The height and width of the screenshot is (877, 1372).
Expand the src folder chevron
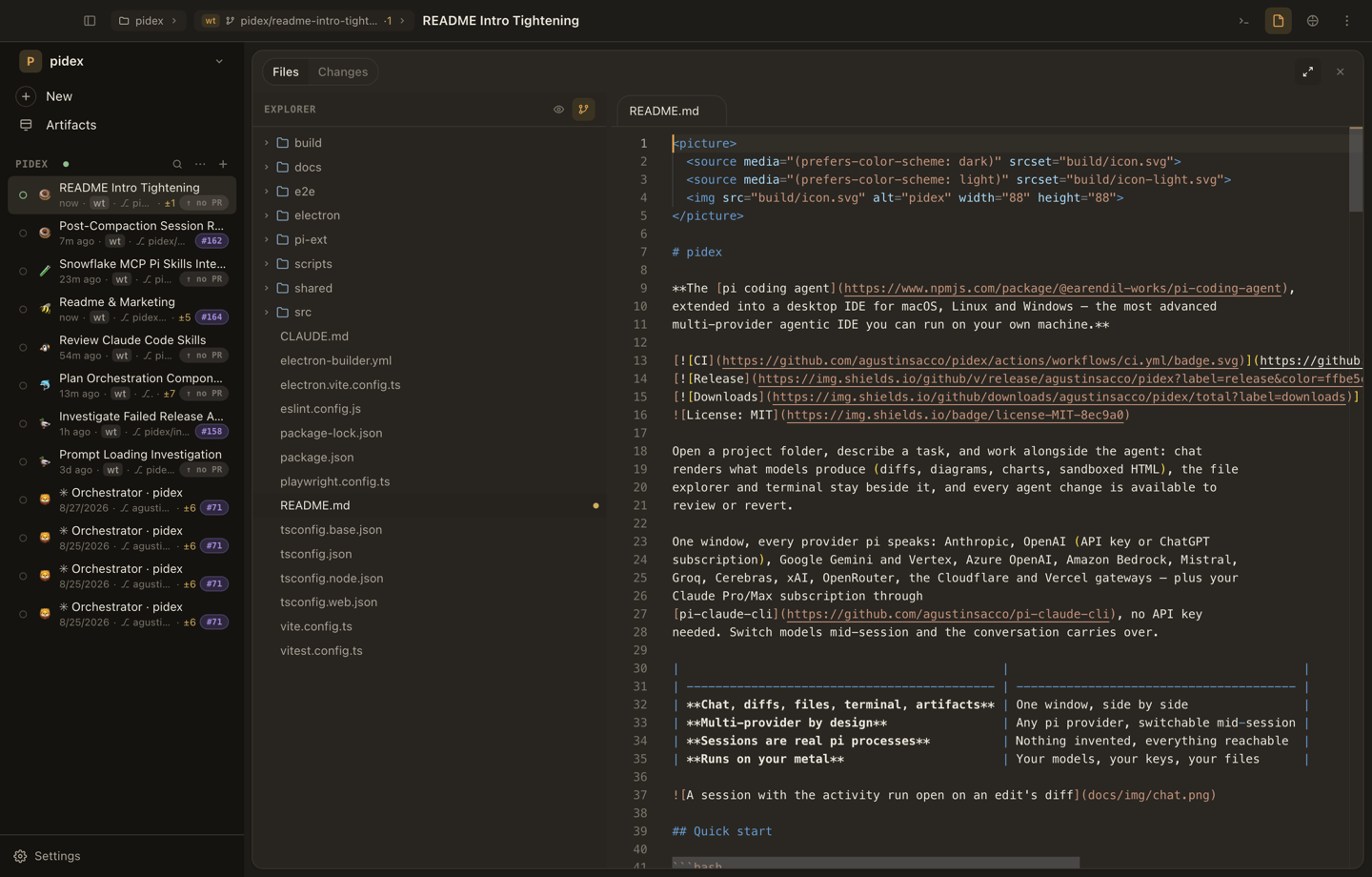pos(267,312)
